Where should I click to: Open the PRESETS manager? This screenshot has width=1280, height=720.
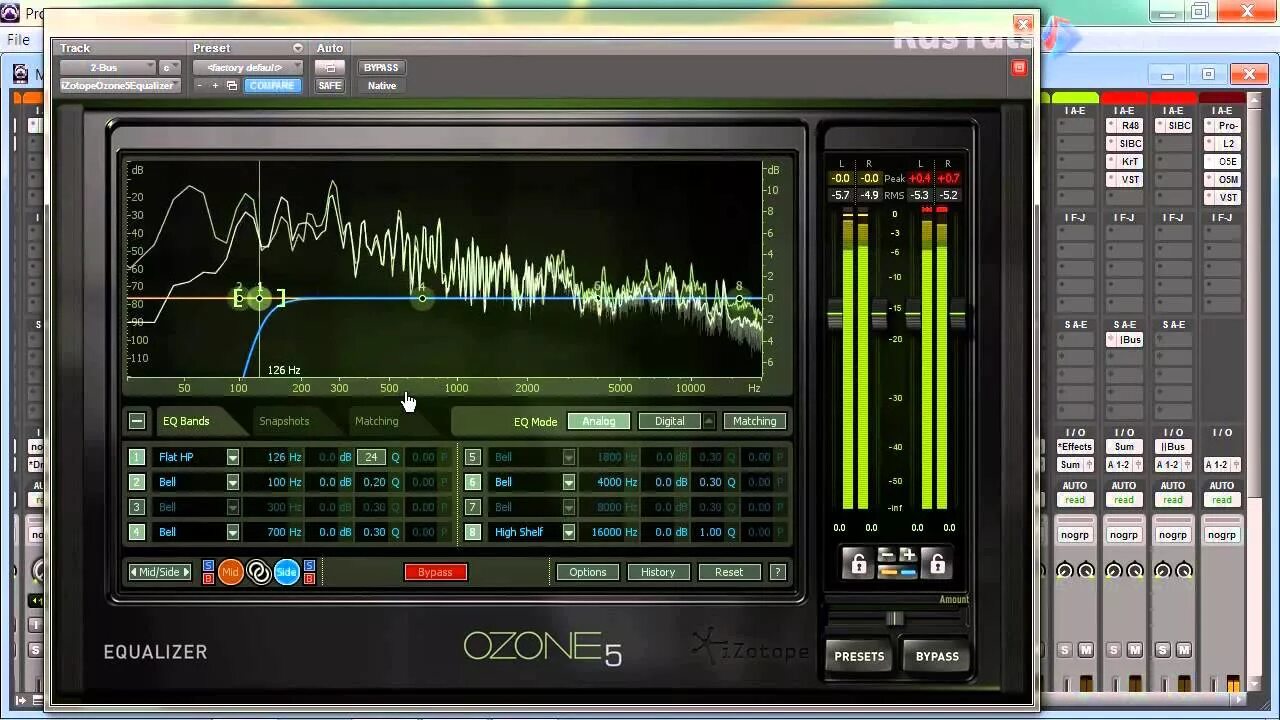(859, 656)
